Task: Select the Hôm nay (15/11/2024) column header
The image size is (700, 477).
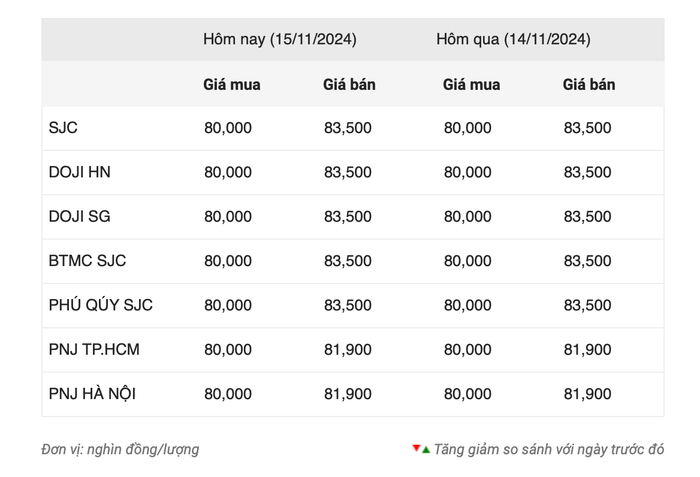Action: click(x=279, y=39)
